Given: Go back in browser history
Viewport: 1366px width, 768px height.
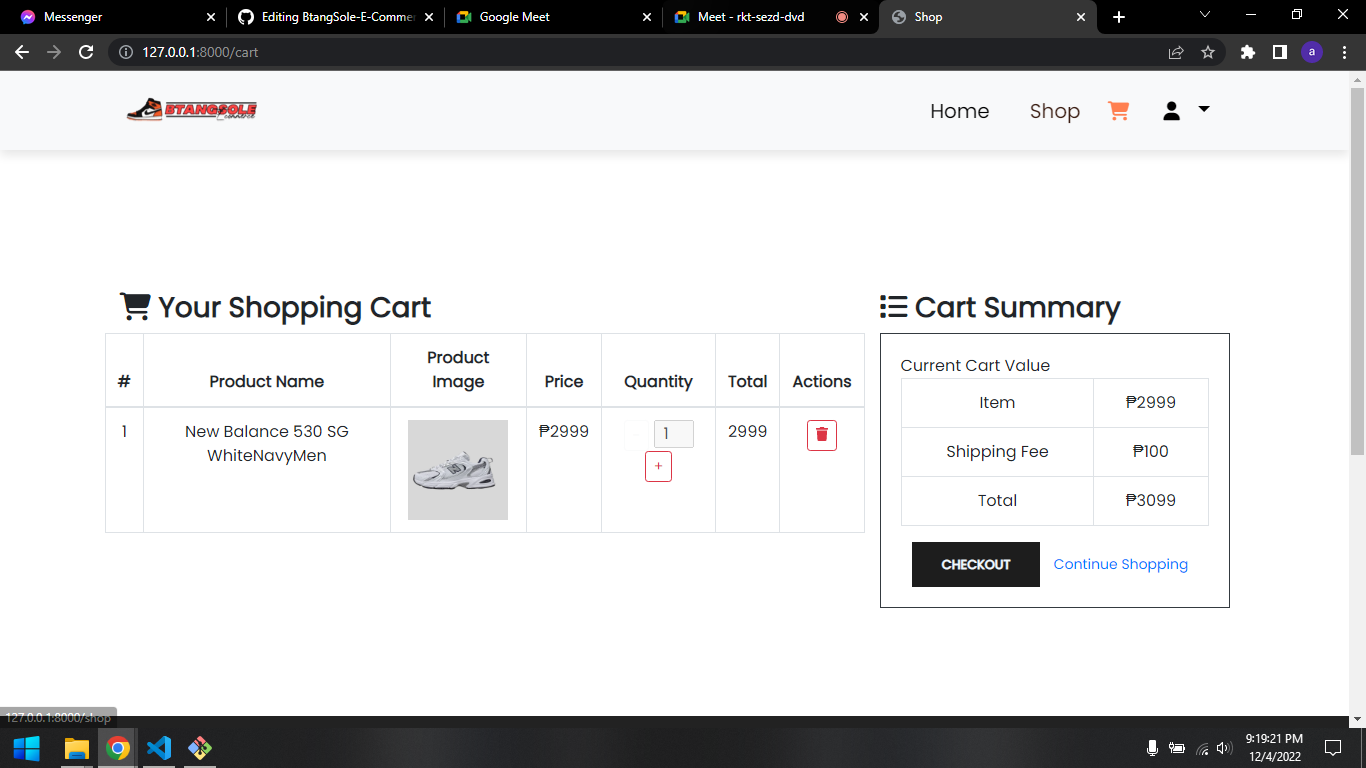Looking at the screenshot, I should point(22,52).
